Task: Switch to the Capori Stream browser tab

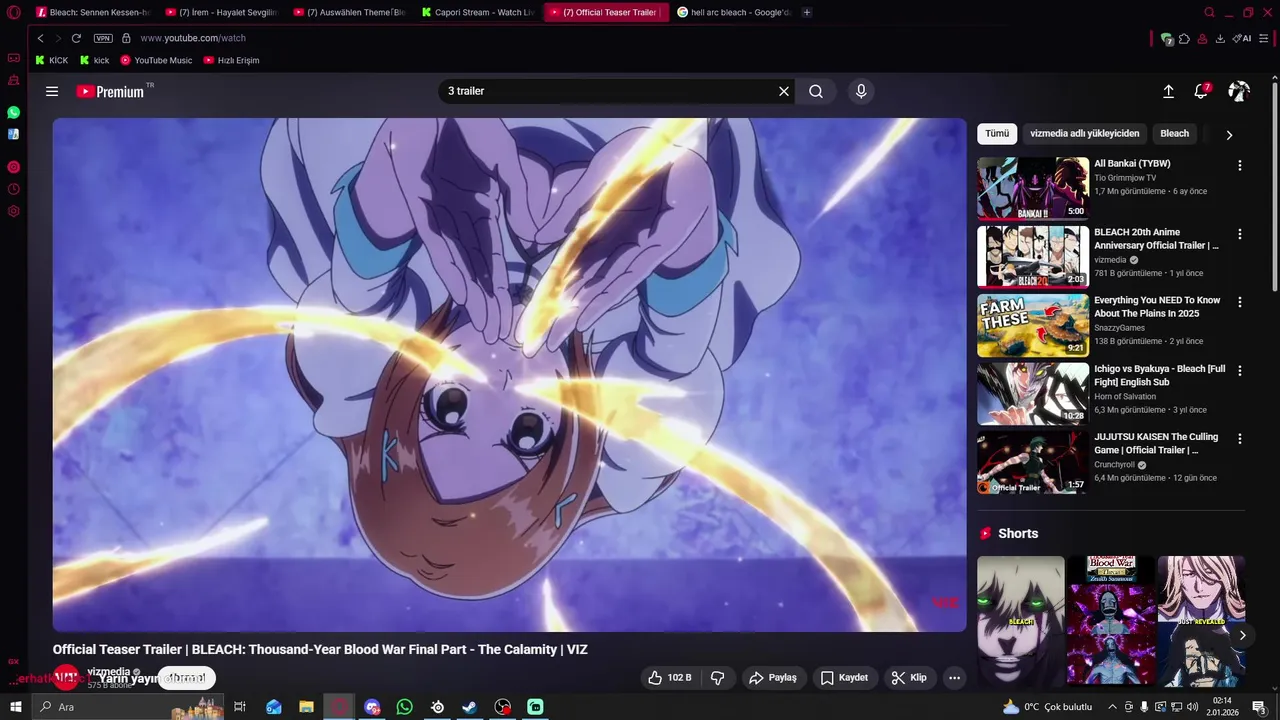Action: [478, 12]
